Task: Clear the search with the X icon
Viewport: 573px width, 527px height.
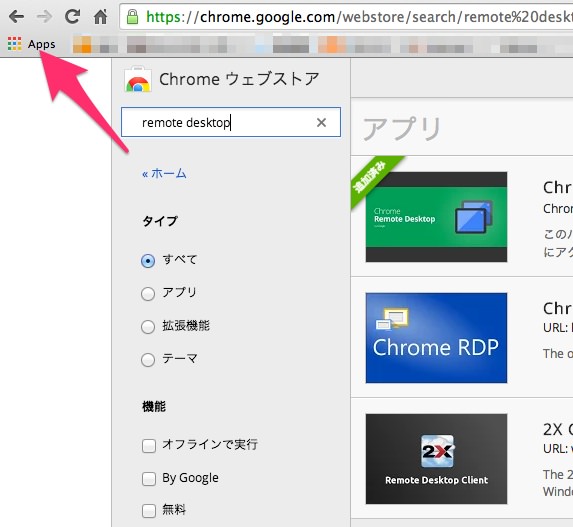Action: [x=321, y=122]
